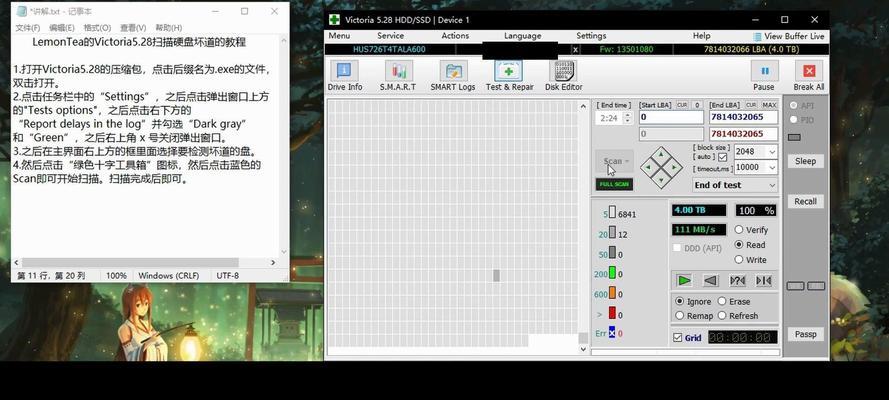Click the Pause icon button
Screen dimensions: 889x400
tap(764, 71)
